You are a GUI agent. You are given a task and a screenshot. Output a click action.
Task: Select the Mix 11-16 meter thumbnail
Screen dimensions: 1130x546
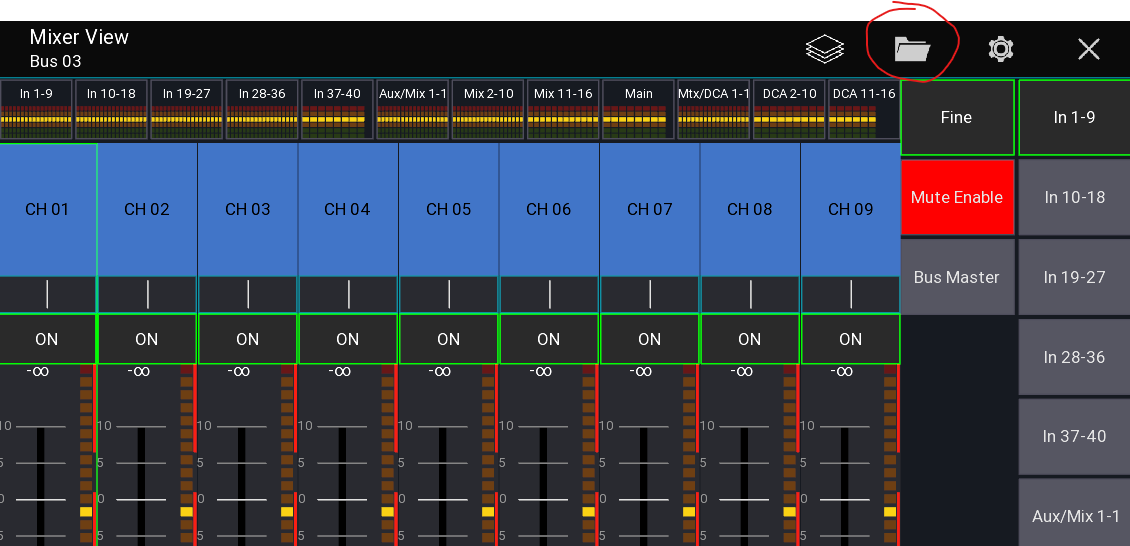tap(564, 109)
